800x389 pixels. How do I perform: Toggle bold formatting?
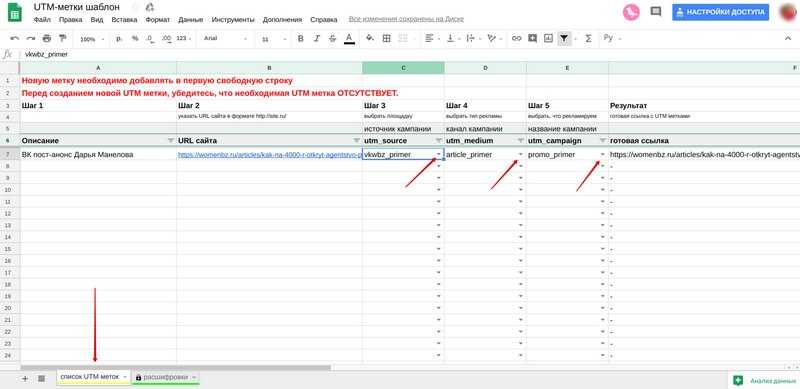tap(301, 39)
